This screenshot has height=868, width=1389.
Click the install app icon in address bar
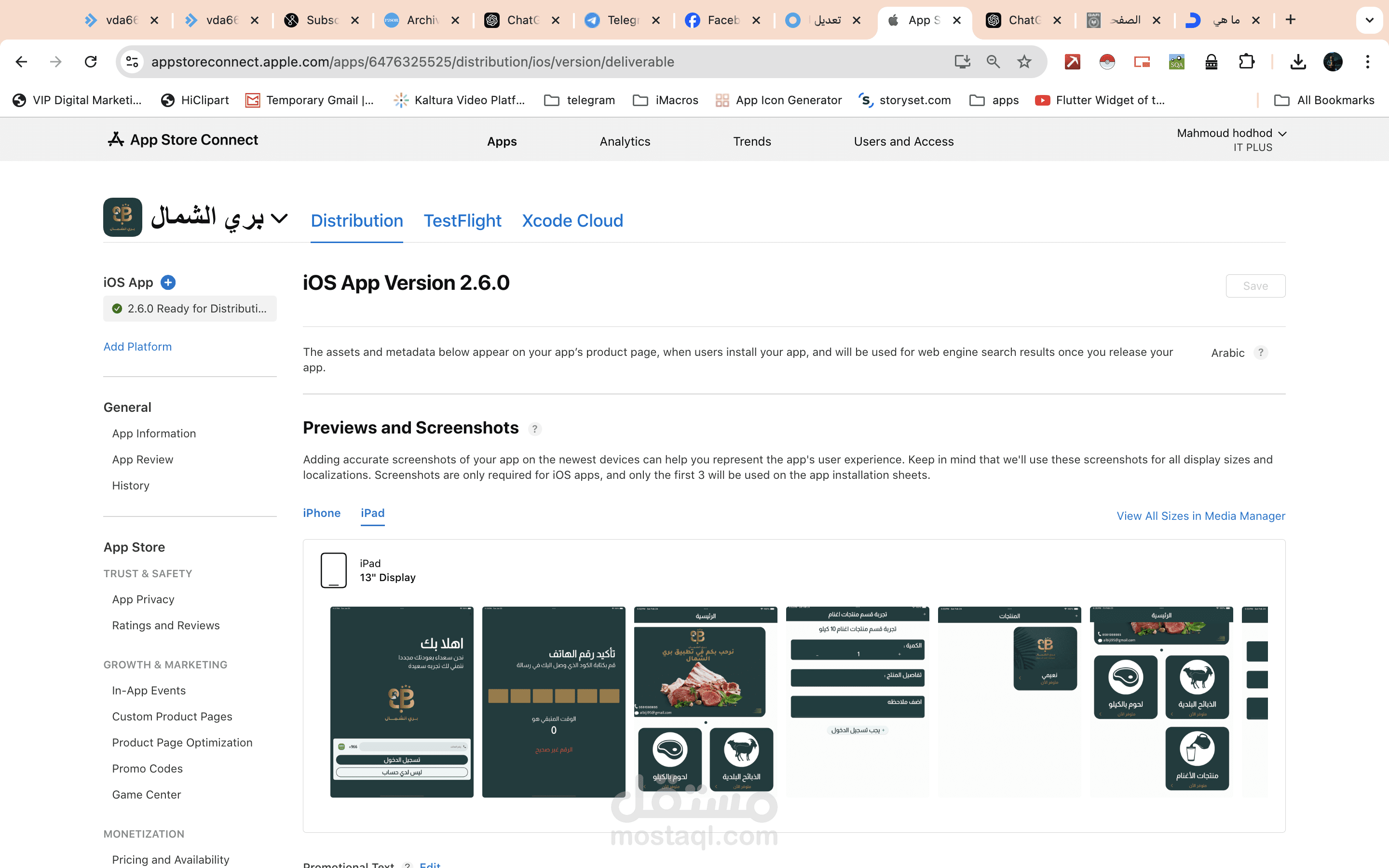[x=963, y=61]
